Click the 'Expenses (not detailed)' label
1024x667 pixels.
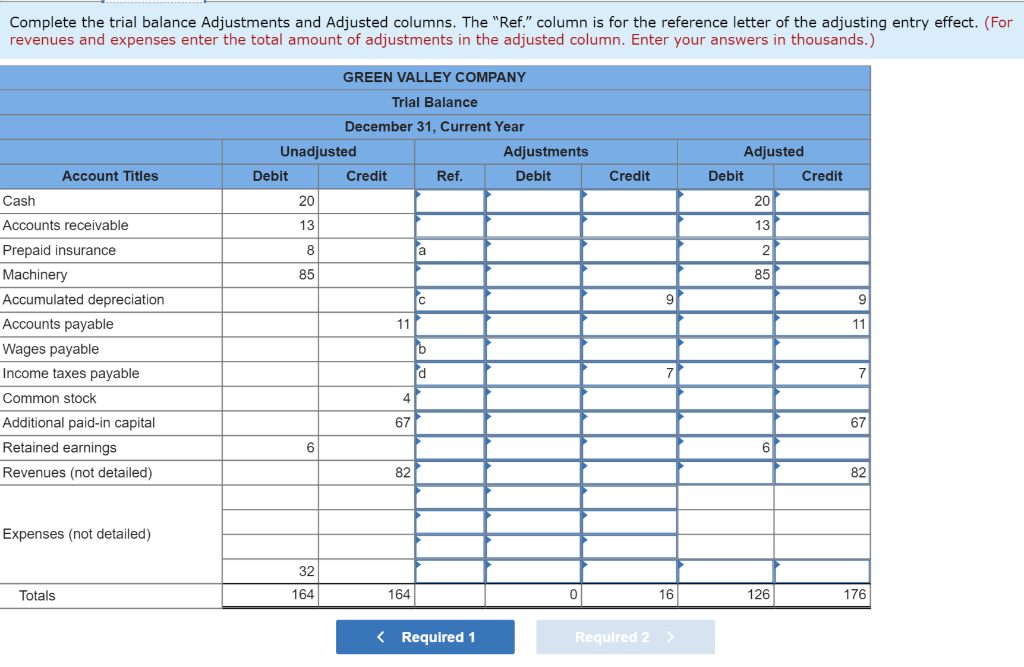[76, 534]
